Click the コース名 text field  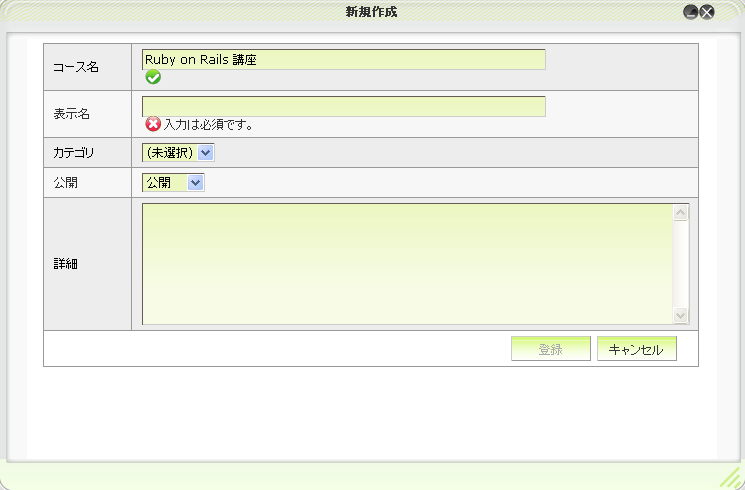tap(344, 59)
